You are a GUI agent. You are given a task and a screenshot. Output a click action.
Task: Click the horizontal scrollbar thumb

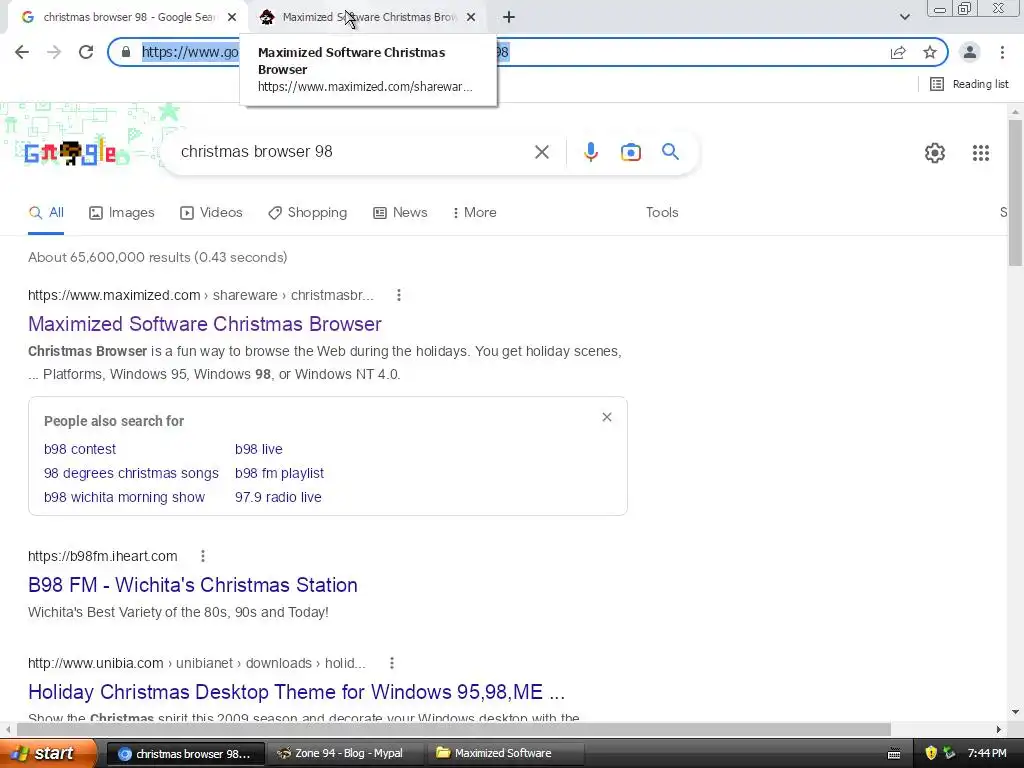454,729
